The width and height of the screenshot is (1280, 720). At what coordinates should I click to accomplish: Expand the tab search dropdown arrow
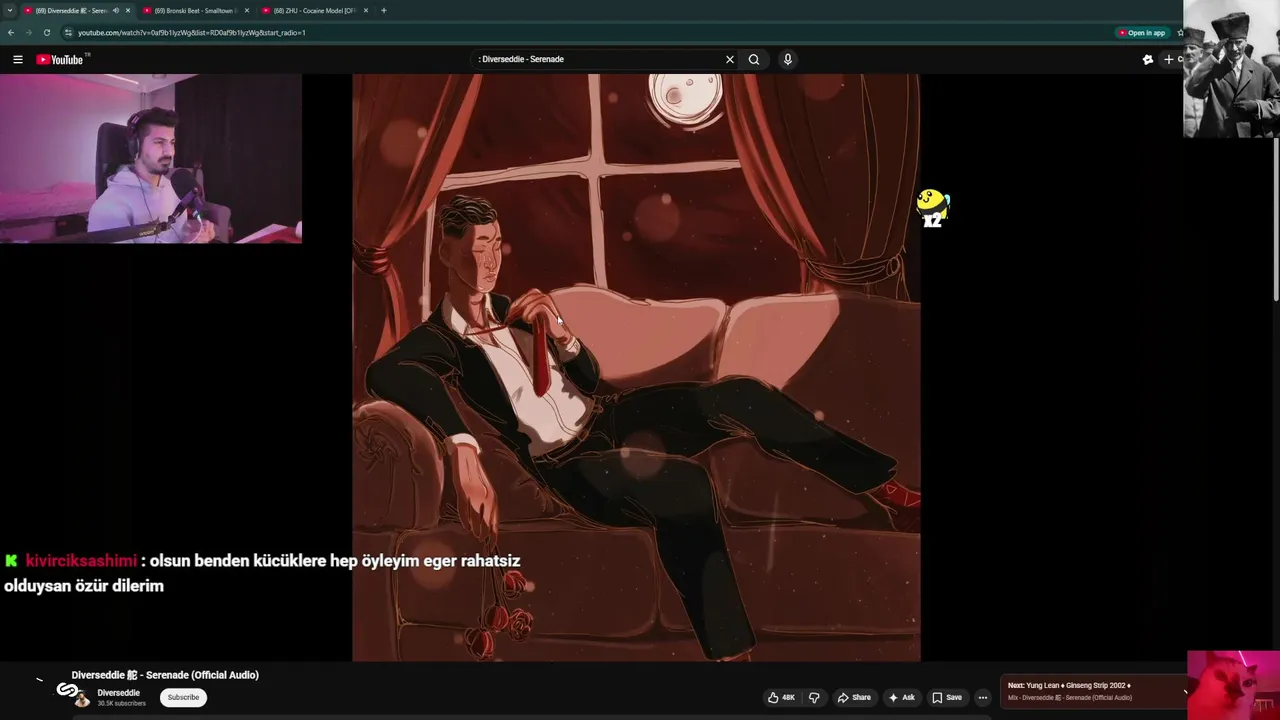(x=10, y=10)
